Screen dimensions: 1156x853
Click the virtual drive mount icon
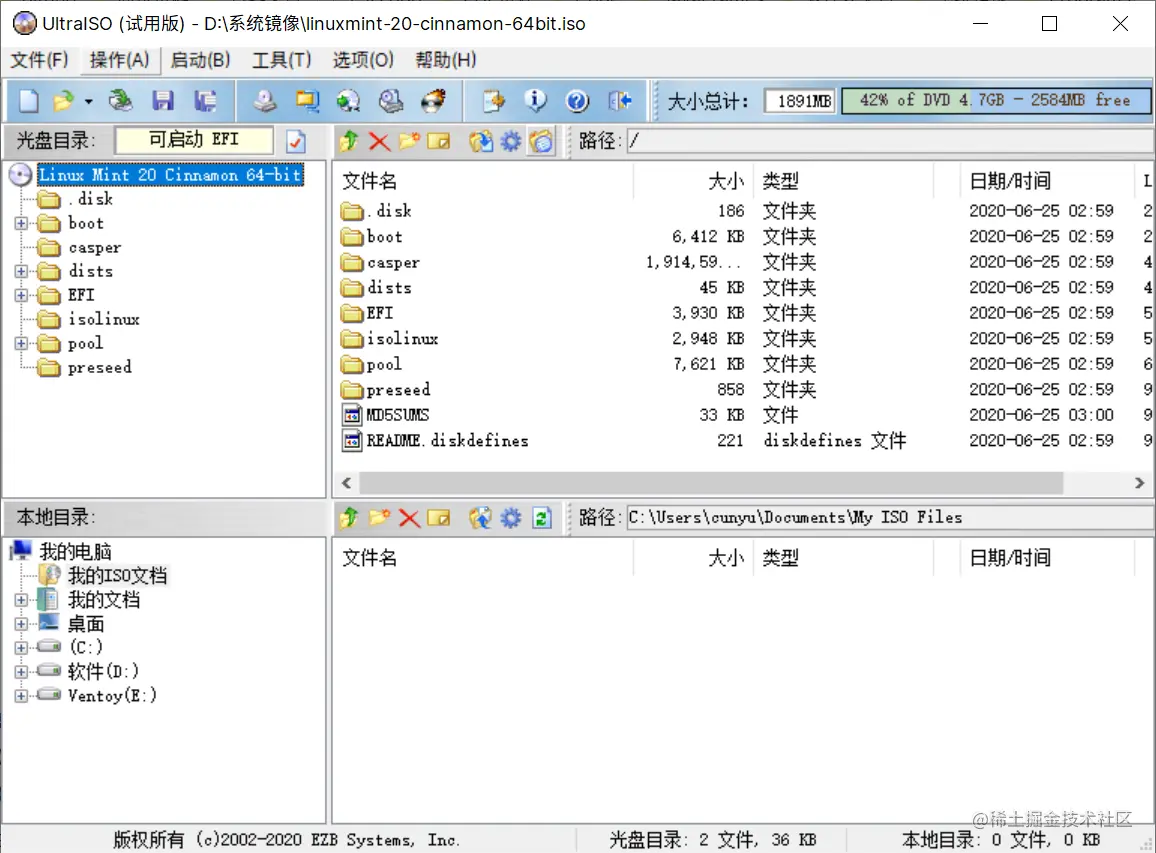tap(391, 100)
